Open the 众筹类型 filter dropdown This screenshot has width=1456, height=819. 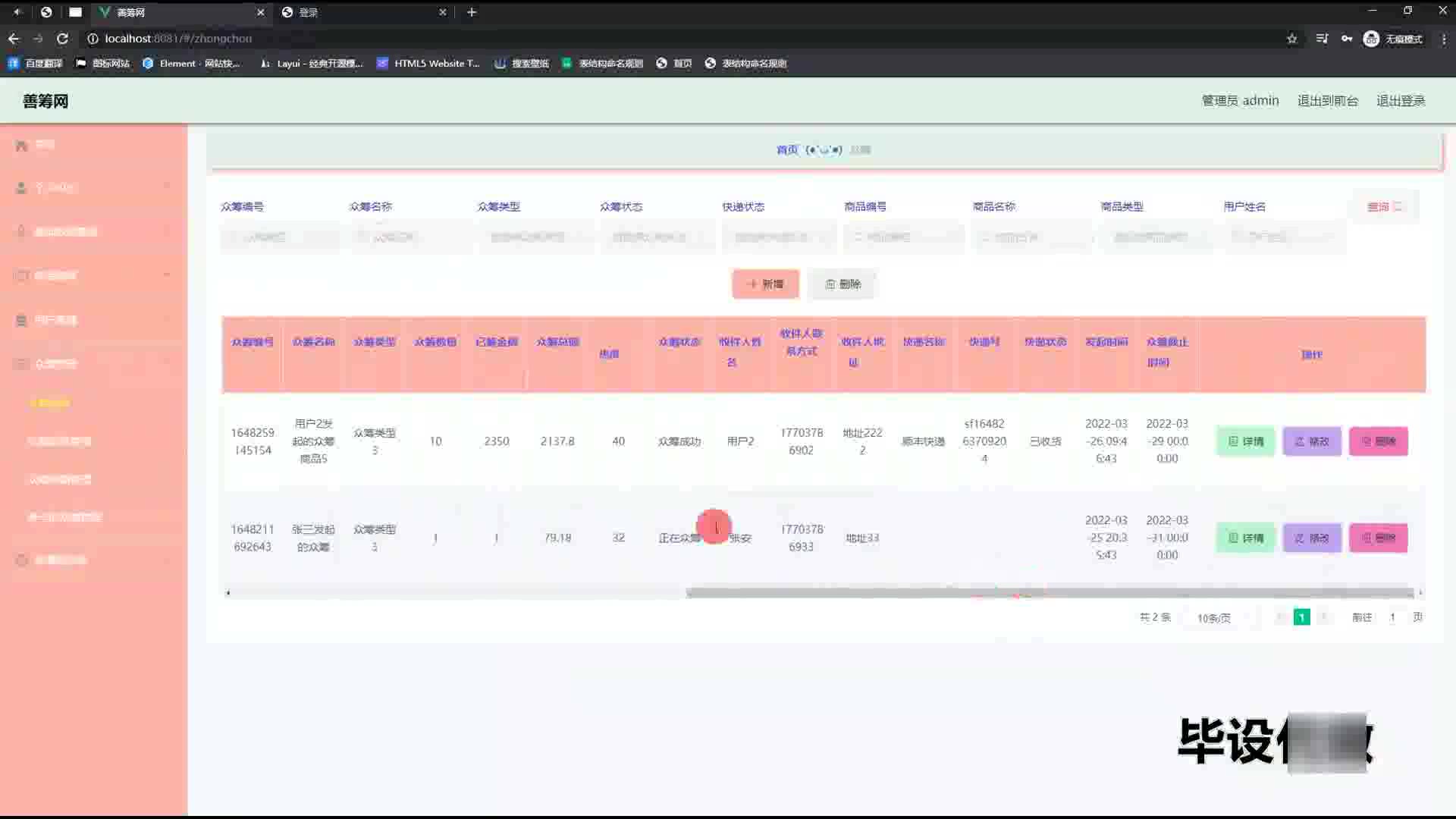[x=533, y=237]
